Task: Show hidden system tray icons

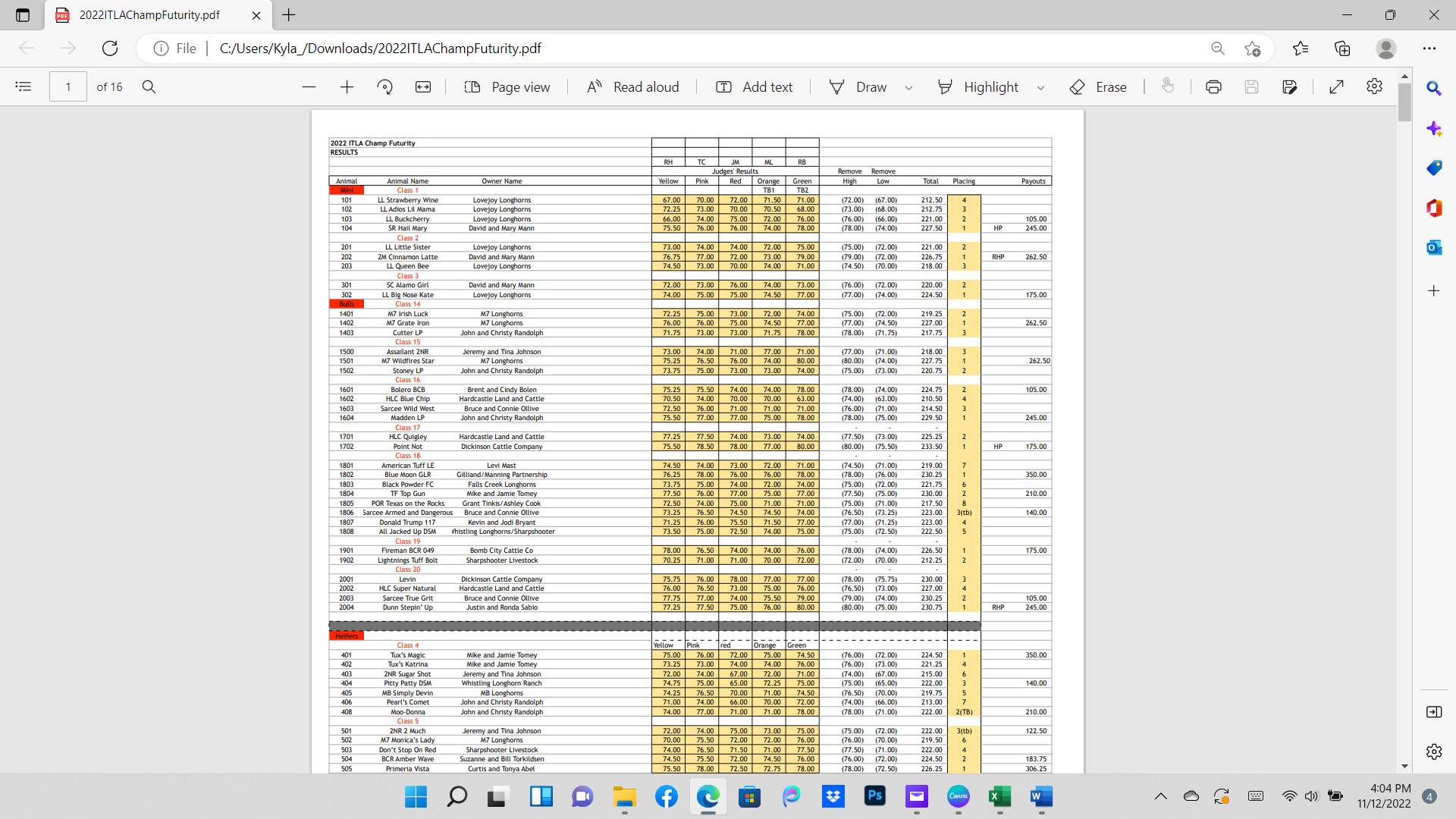Action: 1160,796
